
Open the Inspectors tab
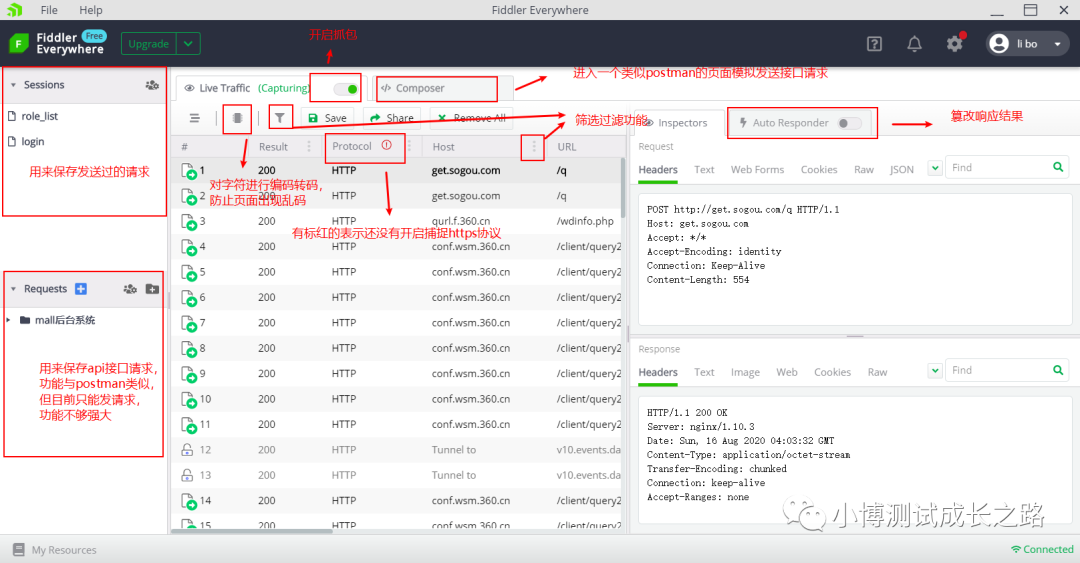[682, 123]
